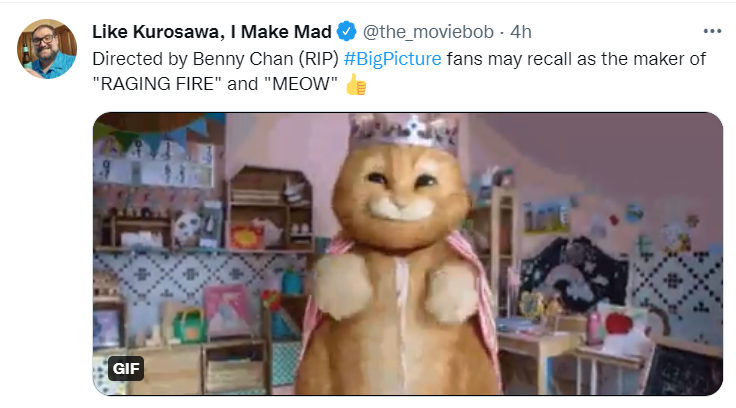Open the author's profile picture
Viewport: 736px width, 408px height.
coord(47,49)
